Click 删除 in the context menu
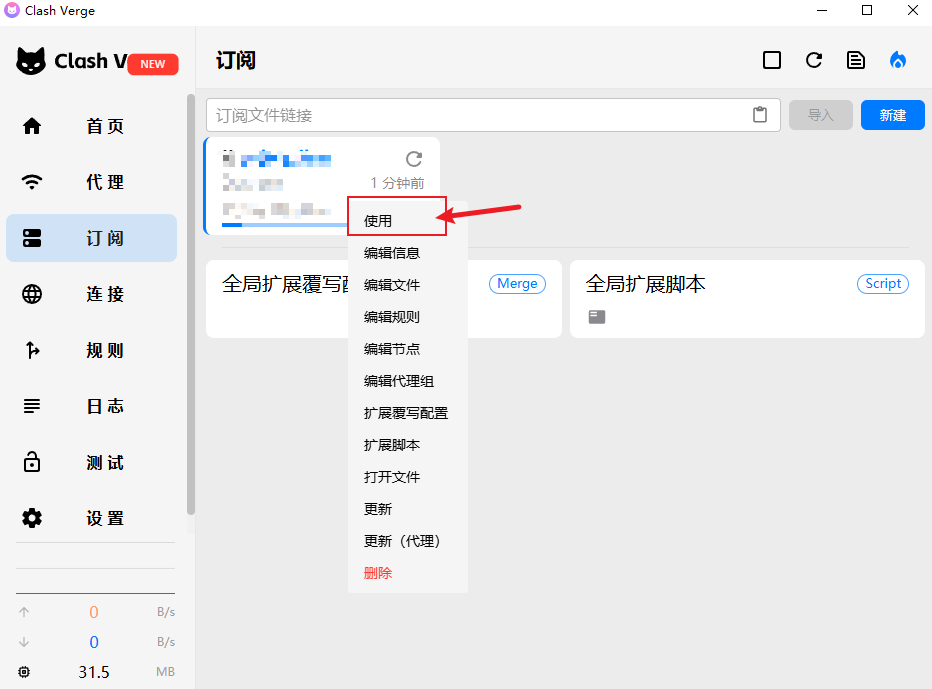This screenshot has width=932, height=689. [378, 573]
